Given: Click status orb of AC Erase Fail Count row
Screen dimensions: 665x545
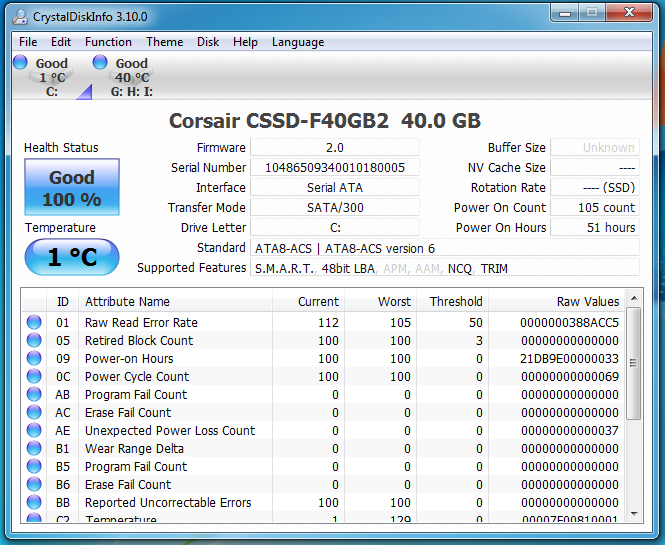Looking at the screenshot, I should point(34,412).
